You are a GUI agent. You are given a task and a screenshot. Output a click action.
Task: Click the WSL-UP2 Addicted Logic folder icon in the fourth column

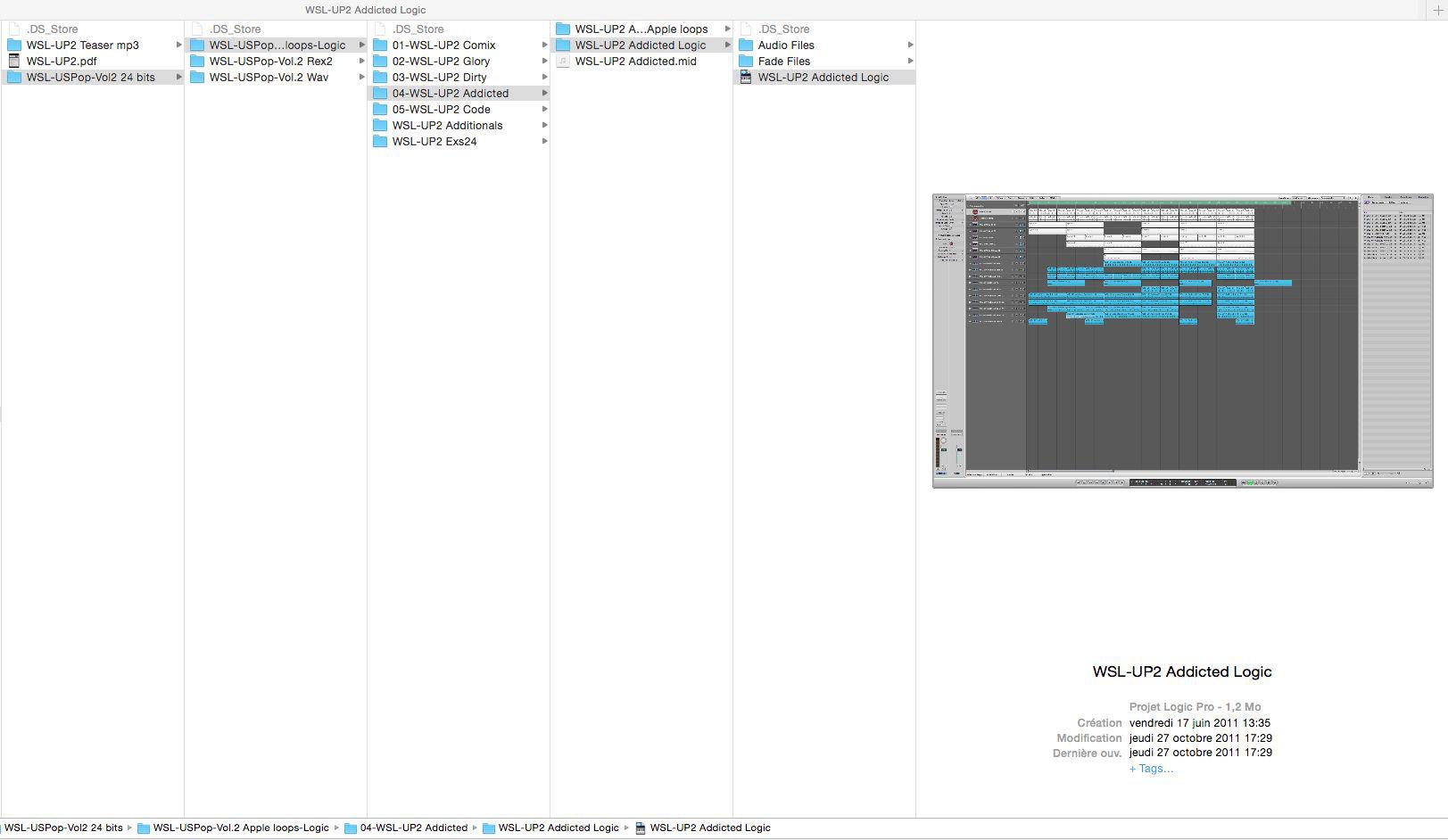(x=563, y=45)
